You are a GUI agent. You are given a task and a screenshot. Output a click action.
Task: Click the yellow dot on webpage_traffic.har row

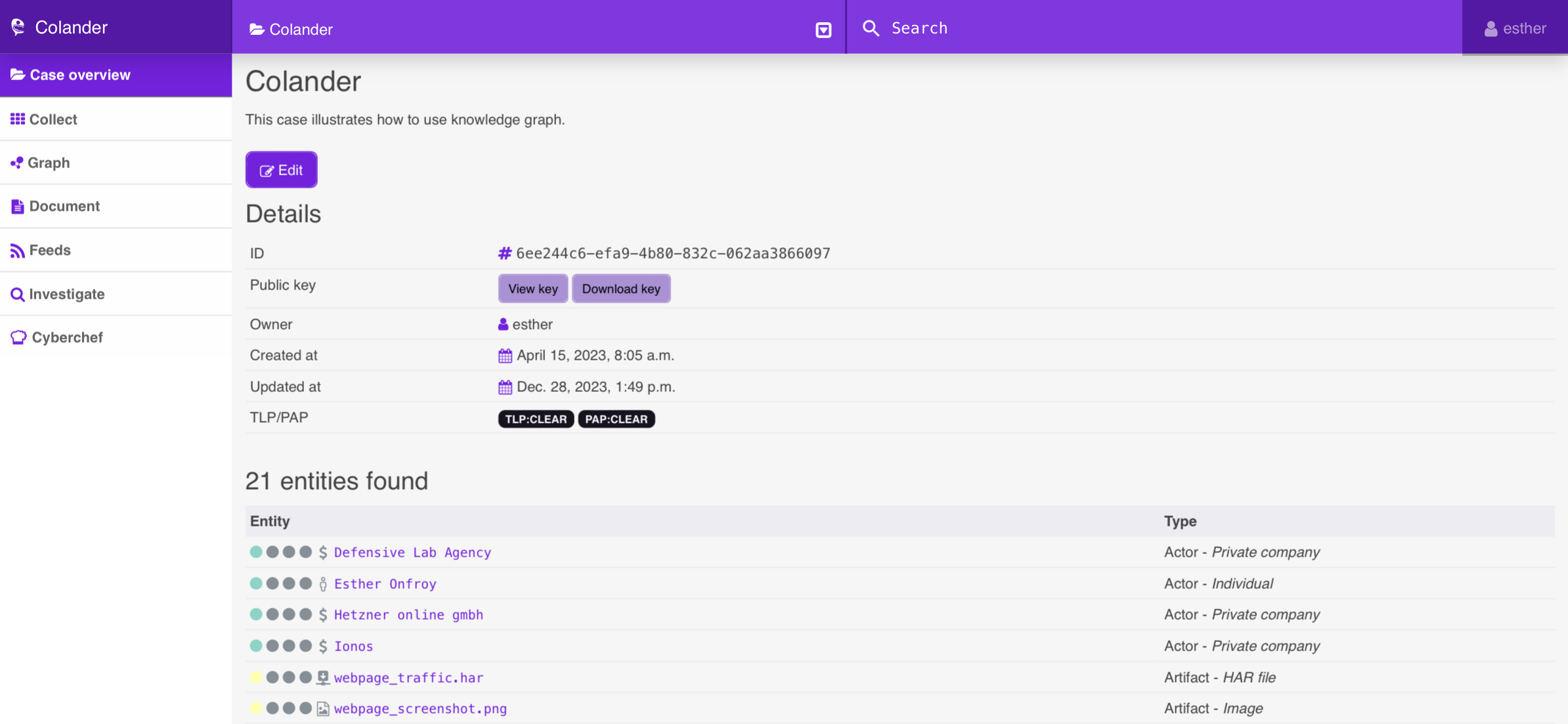tap(256, 677)
